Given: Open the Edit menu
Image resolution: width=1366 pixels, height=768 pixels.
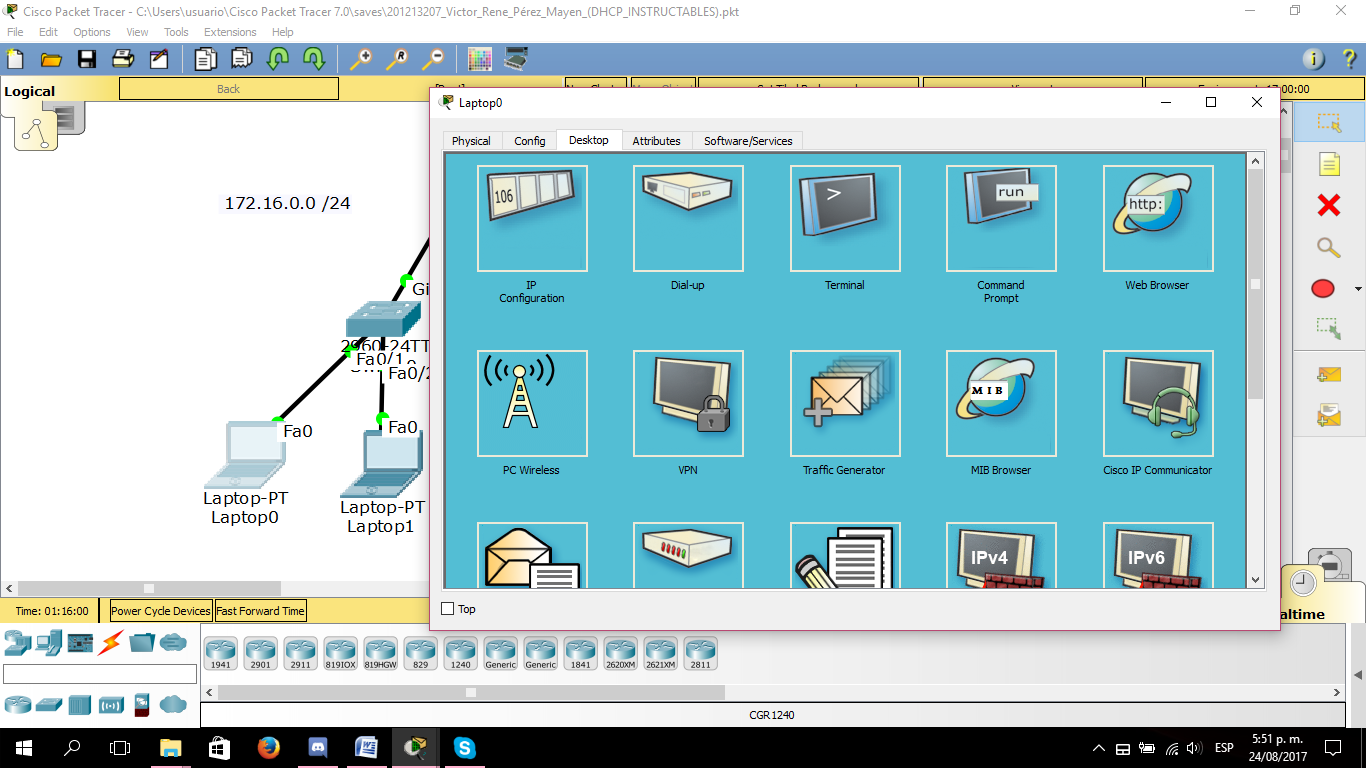Looking at the screenshot, I should 48,32.
